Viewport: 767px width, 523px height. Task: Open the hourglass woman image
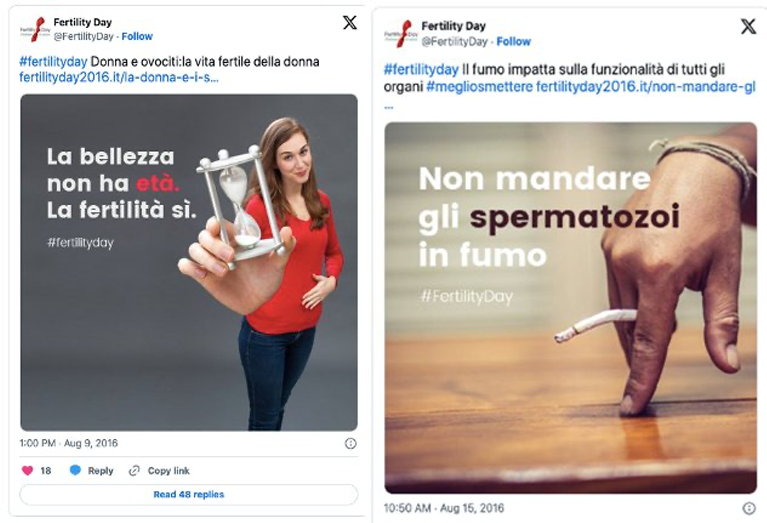[189, 263]
